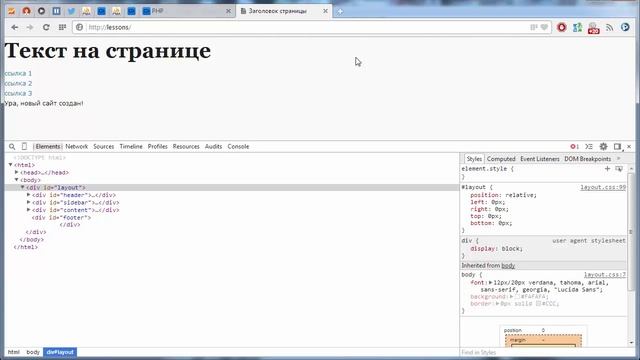Expand the div id="header" node
The image size is (640, 360).
(x=29, y=195)
